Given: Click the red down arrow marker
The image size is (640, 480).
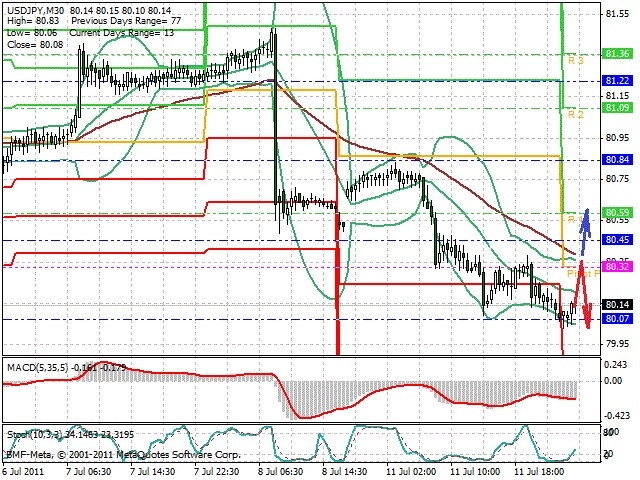Looking at the screenshot, I should [583, 295].
